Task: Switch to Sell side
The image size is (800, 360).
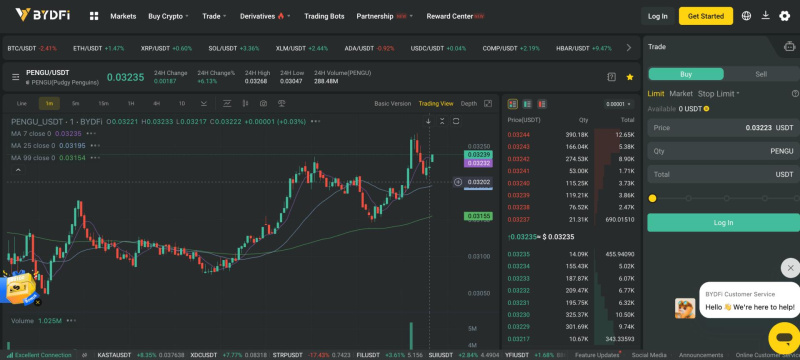Action: click(761, 74)
